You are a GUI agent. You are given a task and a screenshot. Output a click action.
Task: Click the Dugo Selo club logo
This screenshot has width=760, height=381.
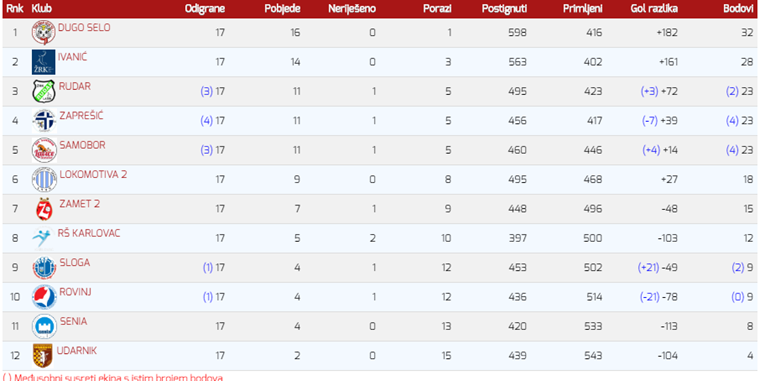pyautogui.click(x=44, y=32)
